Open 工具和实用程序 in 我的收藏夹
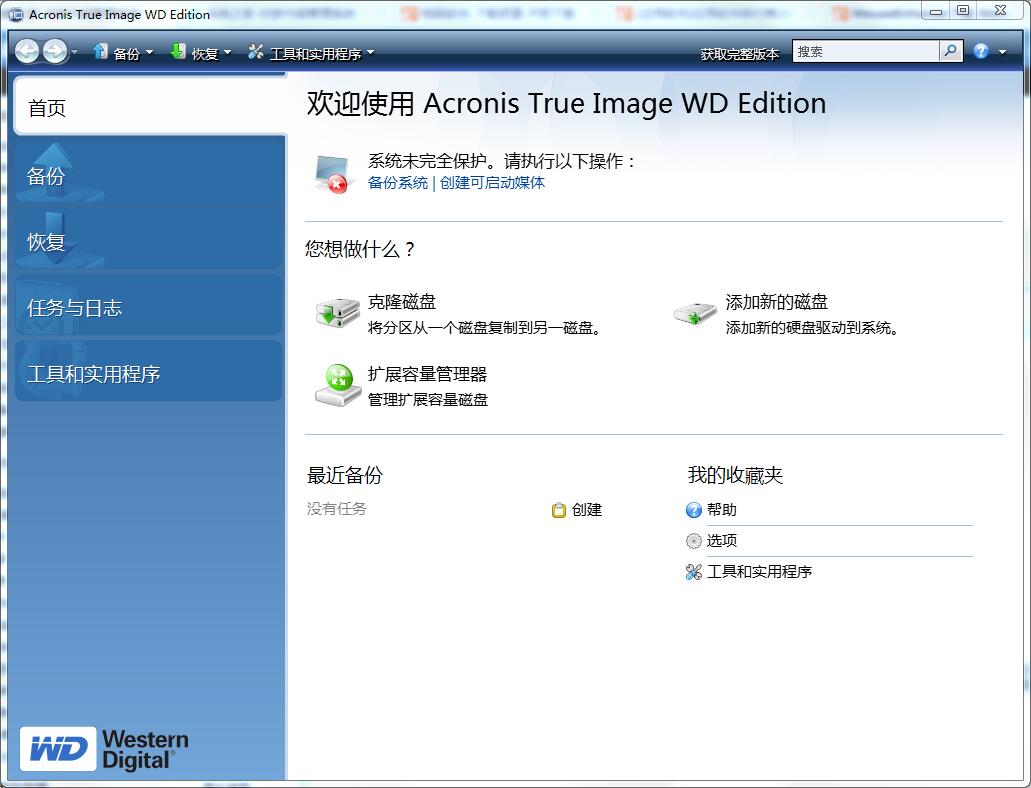This screenshot has height=788, width=1031. (759, 572)
